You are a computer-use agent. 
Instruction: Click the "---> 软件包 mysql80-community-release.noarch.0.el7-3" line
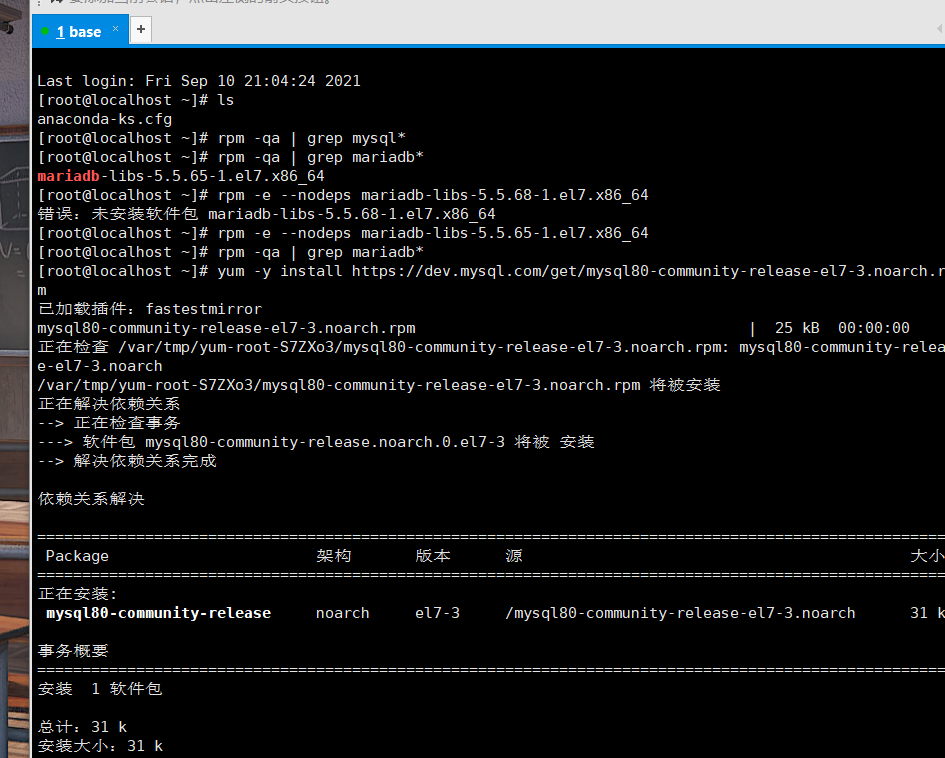(x=316, y=442)
